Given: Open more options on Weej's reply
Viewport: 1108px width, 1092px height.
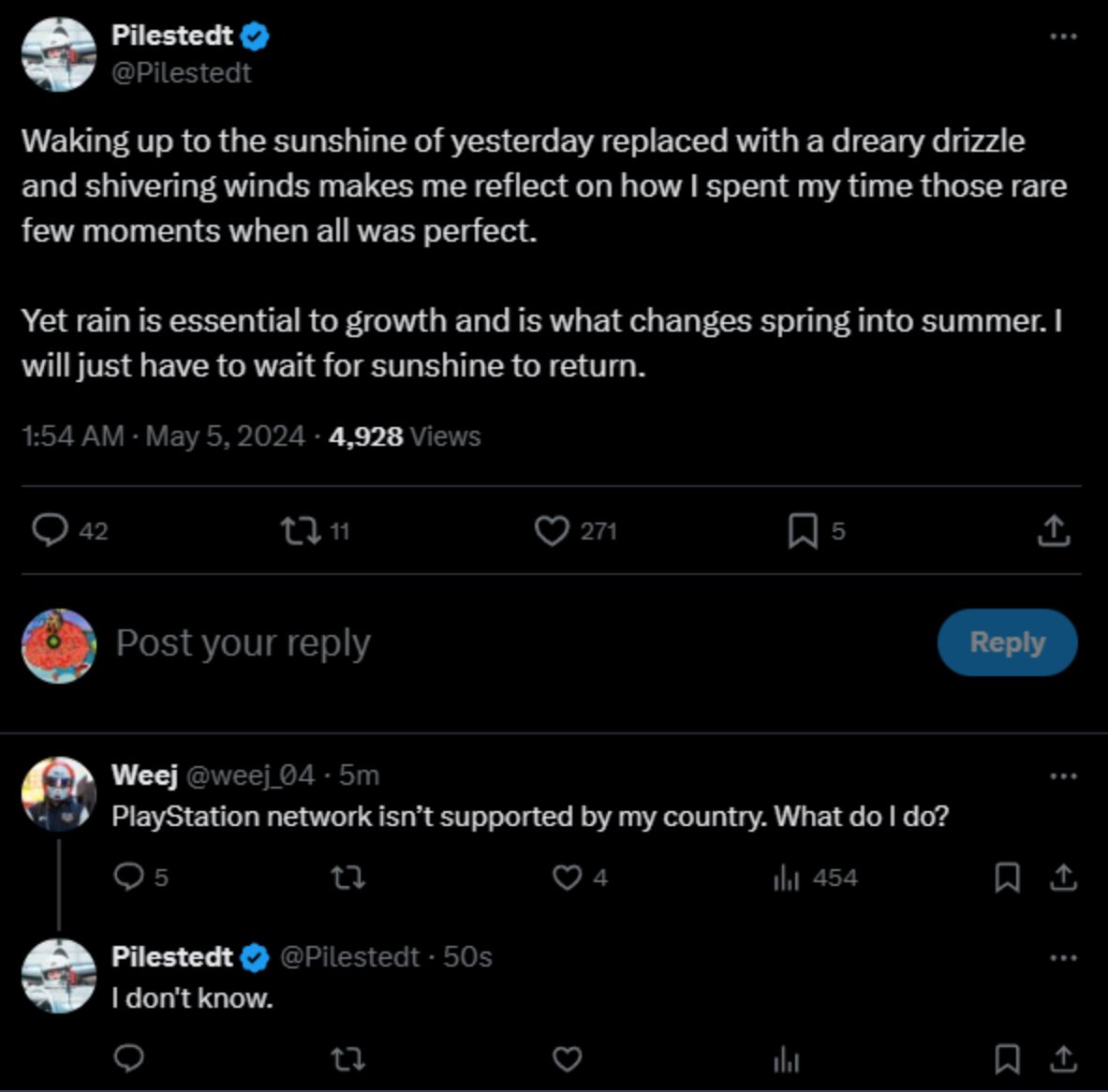Looking at the screenshot, I should tap(1063, 776).
